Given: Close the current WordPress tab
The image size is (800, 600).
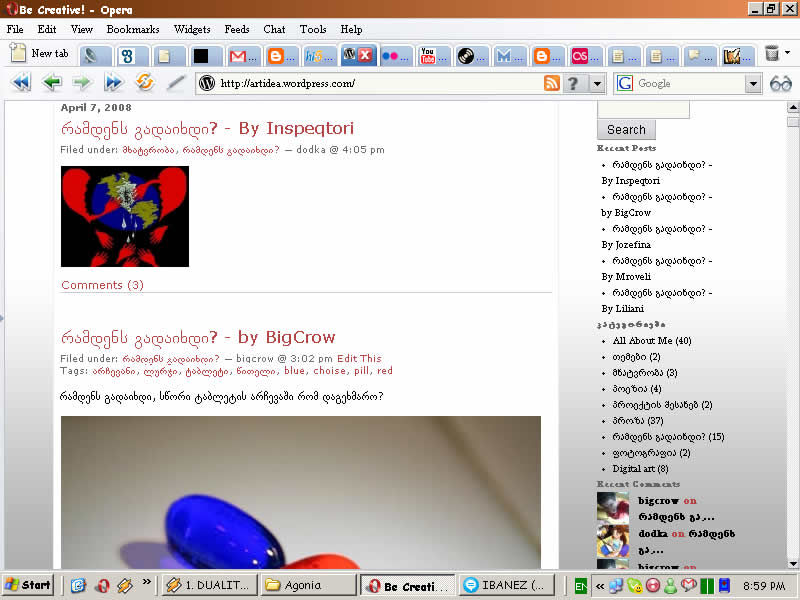Looking at the screenshot, I should tap(365, 55).
